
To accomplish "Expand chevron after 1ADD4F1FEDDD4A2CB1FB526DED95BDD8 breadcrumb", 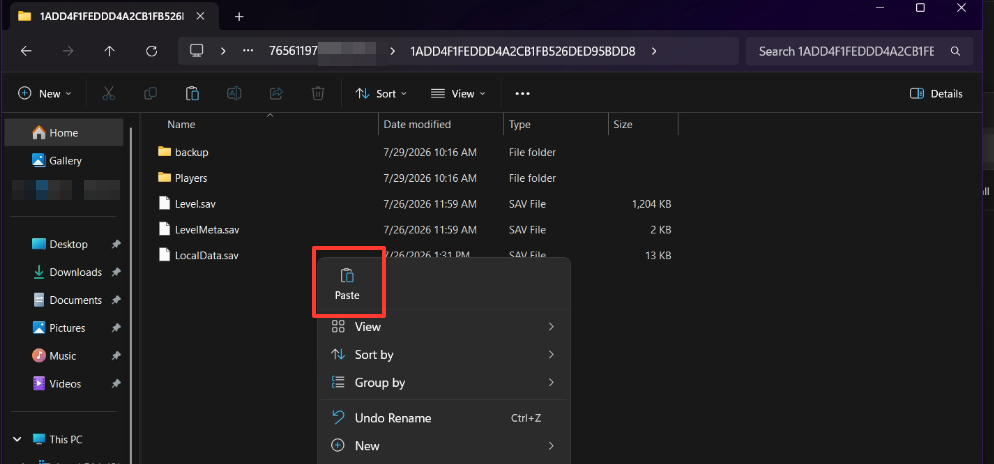I will coord(654,51).
